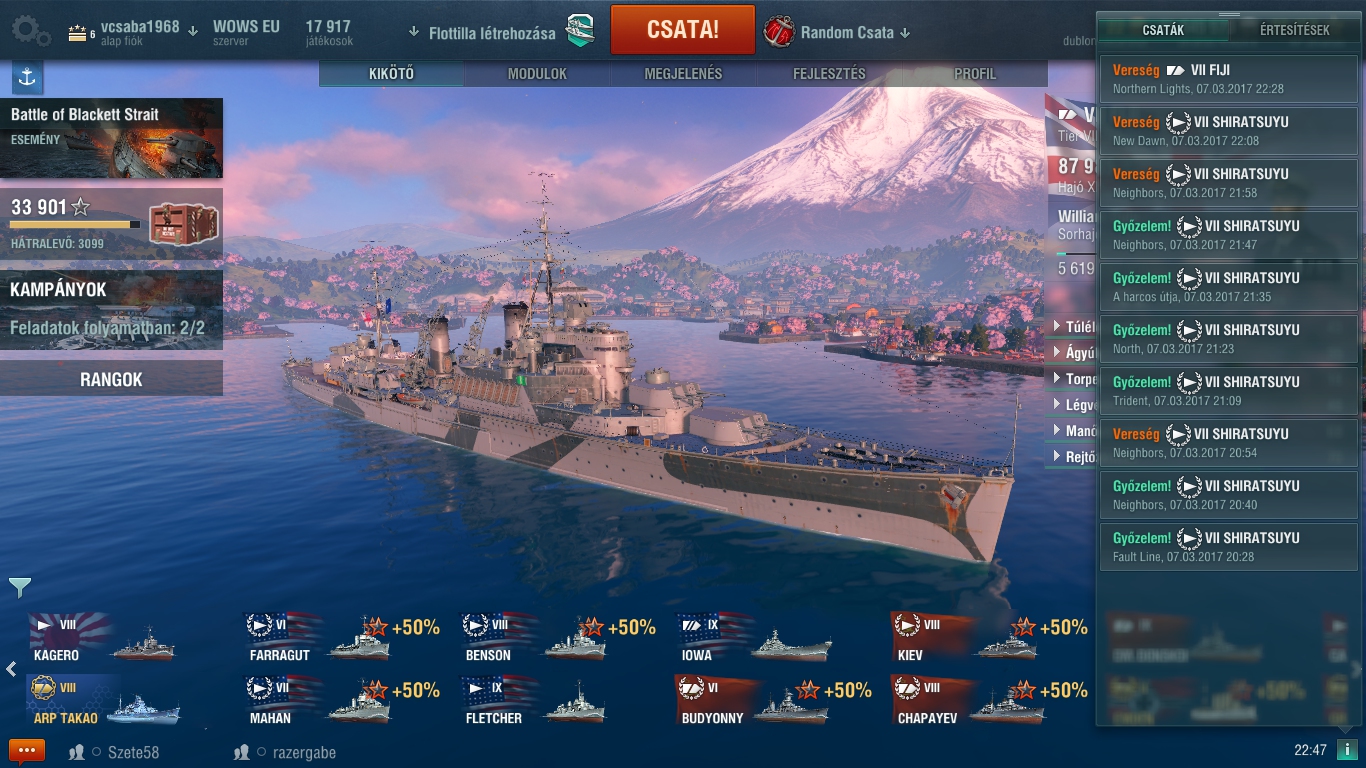Screen dimensions: 1366x768
Task: Click the anchor port icon
Action: click(26, 77)
